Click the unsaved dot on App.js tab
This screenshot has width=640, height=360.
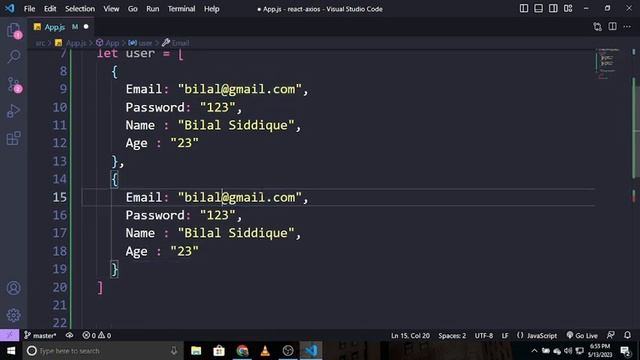86,27
